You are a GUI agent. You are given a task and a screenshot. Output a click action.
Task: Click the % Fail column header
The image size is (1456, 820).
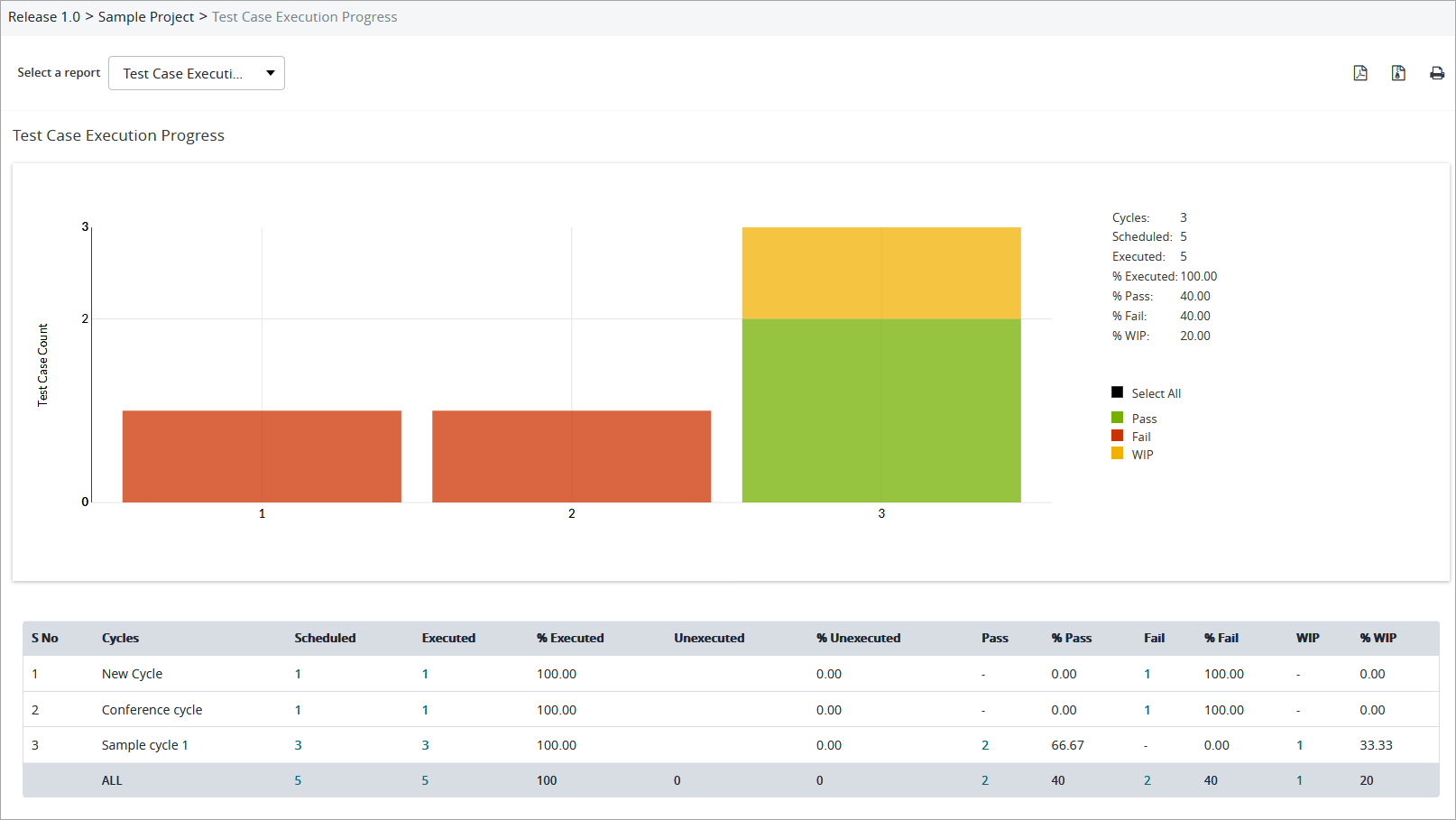(1221, 638)
